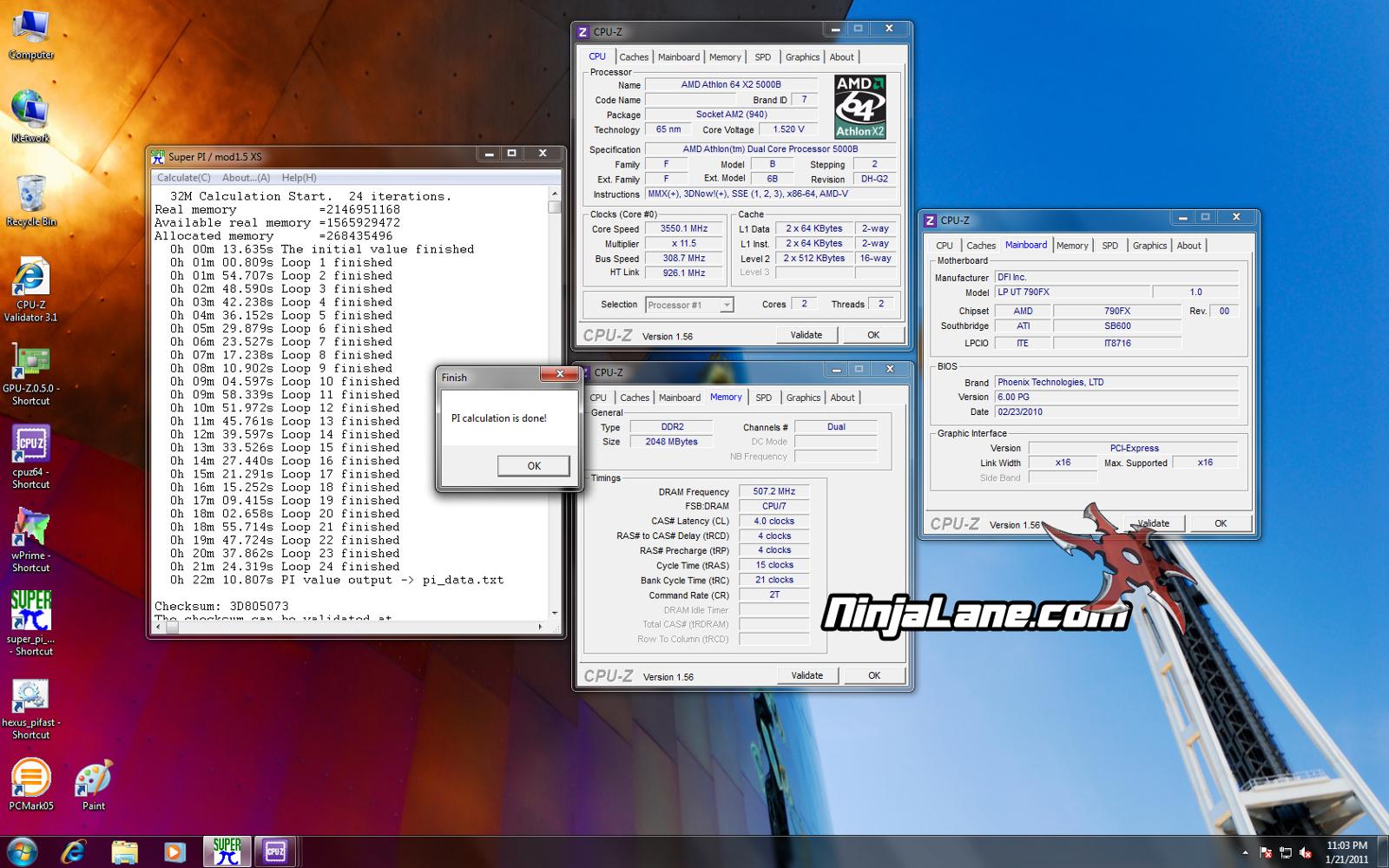Switch to Memory tab in mainboard CPU-Z window

tap(1072, 246)
